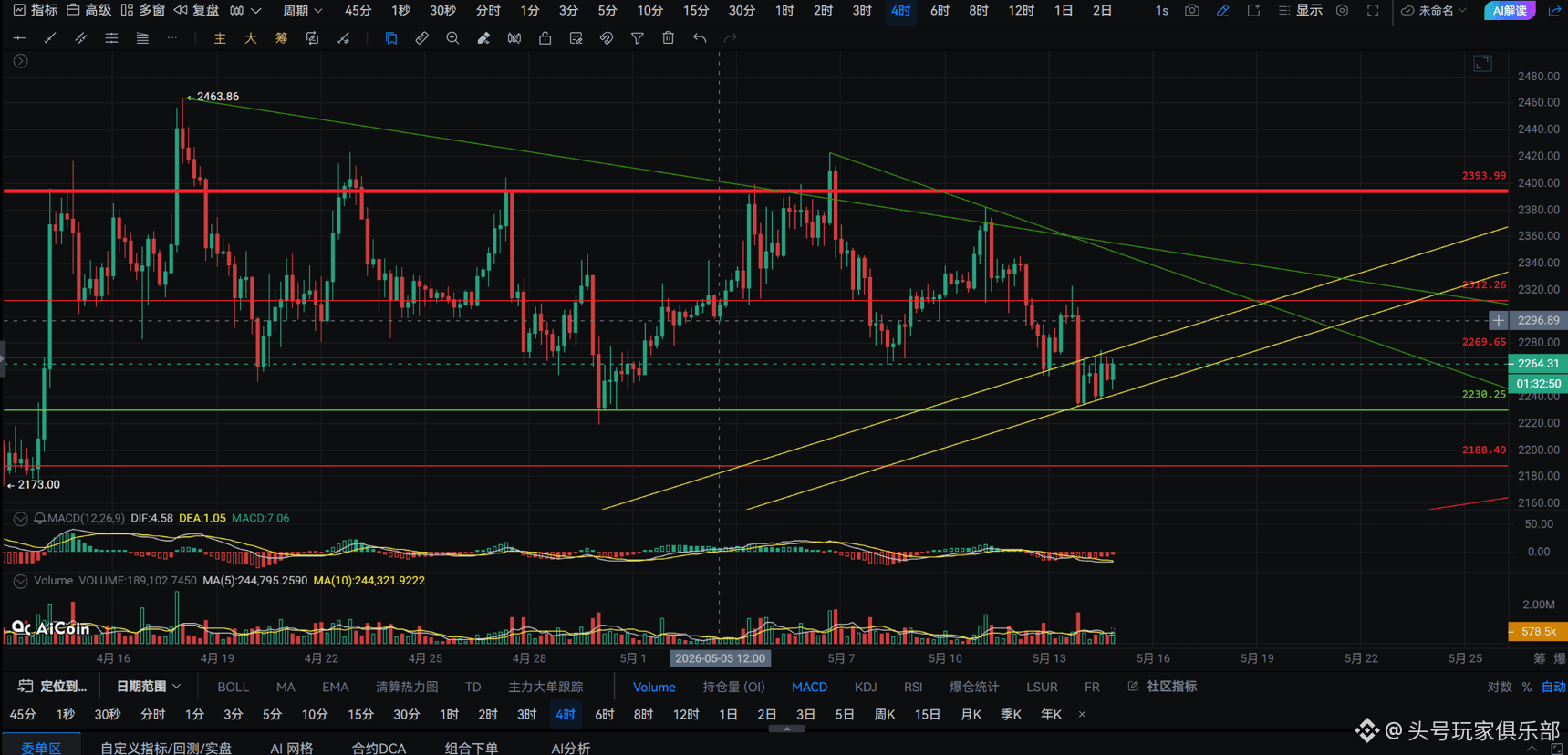
Task: Toggle the MACD indicator in bottom bar
Action: [x=809, y=687]
